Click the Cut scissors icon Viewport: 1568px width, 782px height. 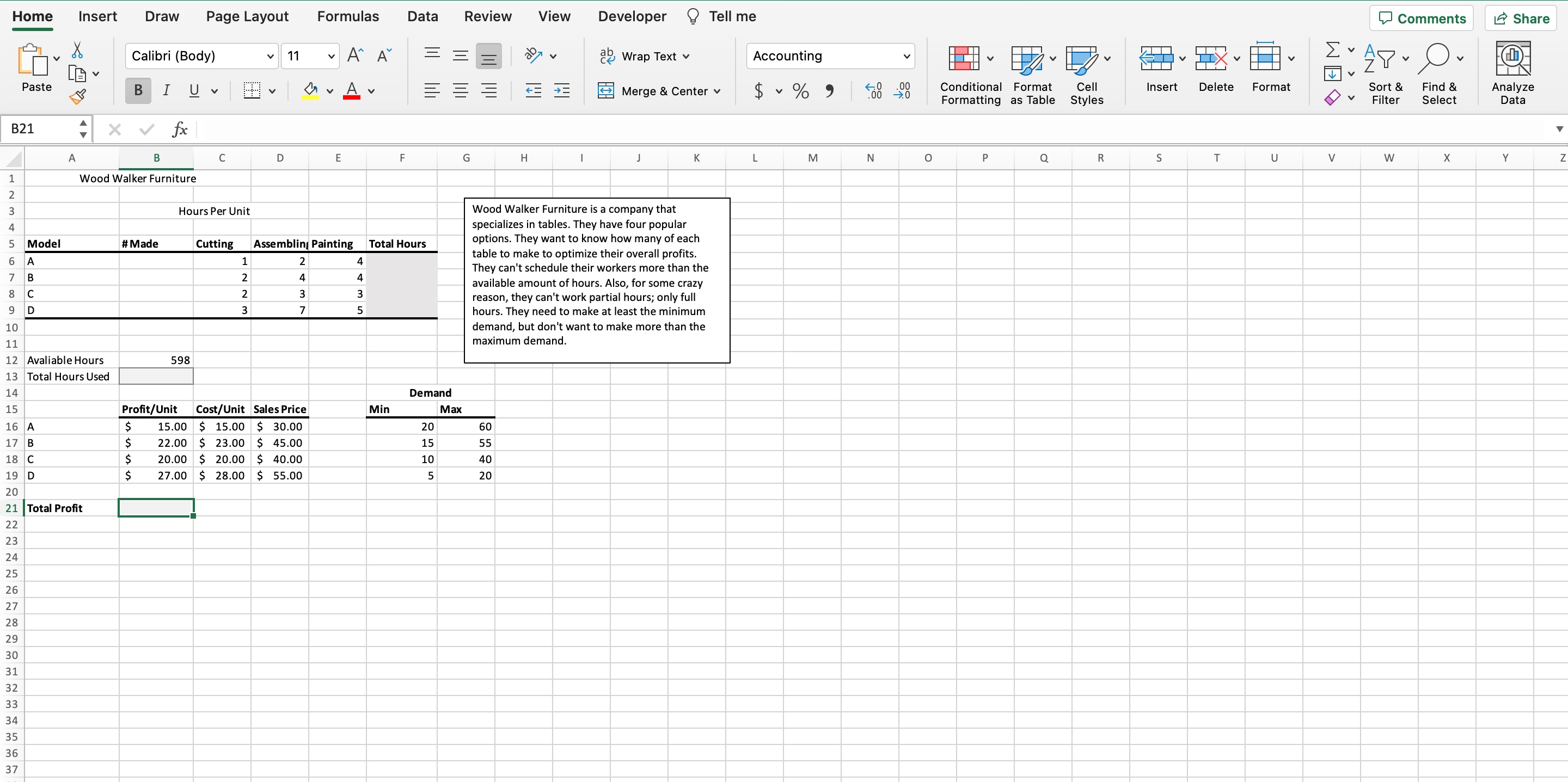tap(77, 50)
